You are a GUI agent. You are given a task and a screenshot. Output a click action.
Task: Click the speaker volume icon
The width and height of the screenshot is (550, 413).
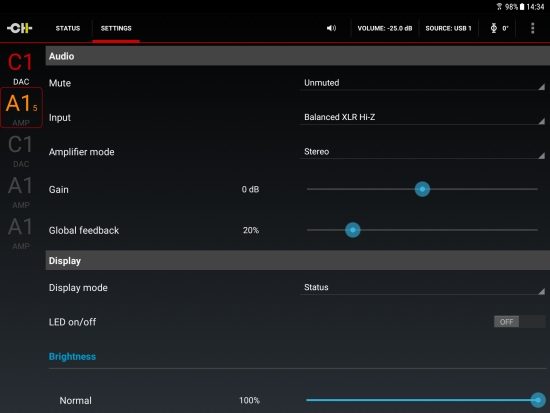point(331,28)
